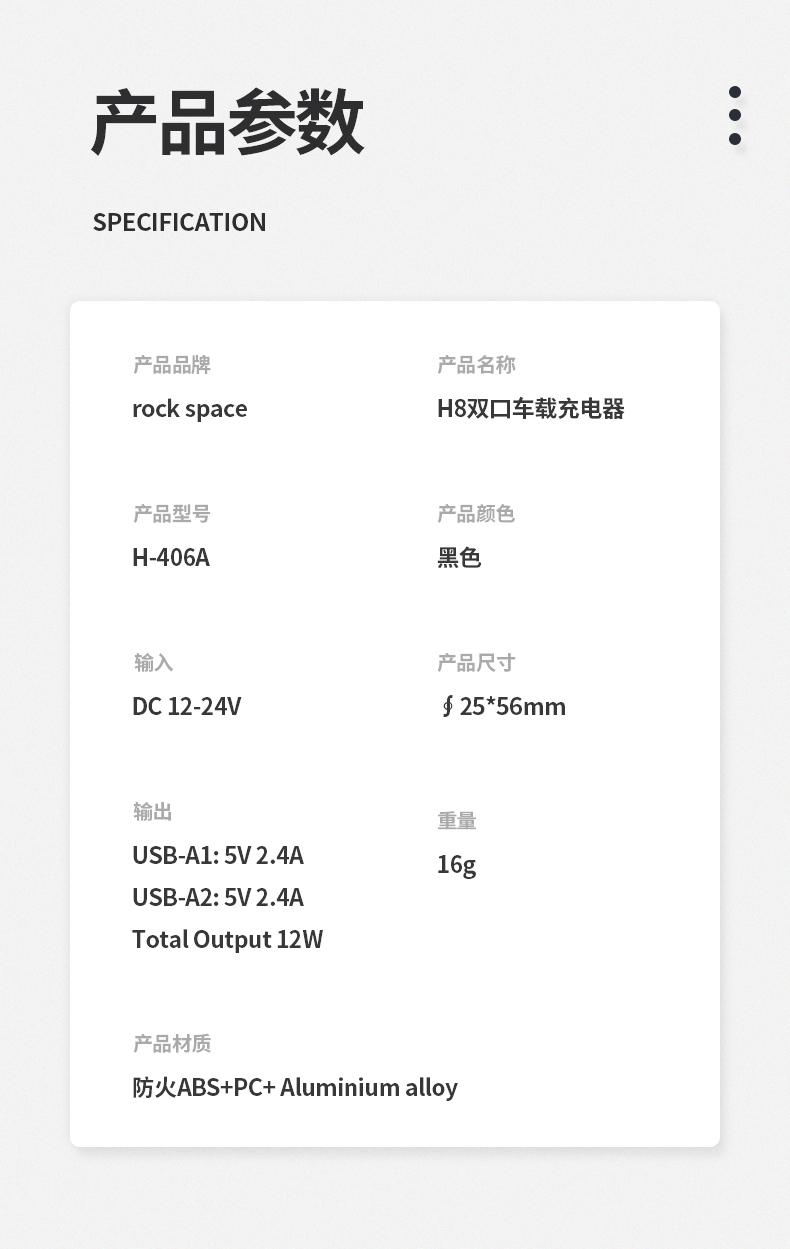Click the USB-A1: 5V 2.4A line

[x=218, y=856]
